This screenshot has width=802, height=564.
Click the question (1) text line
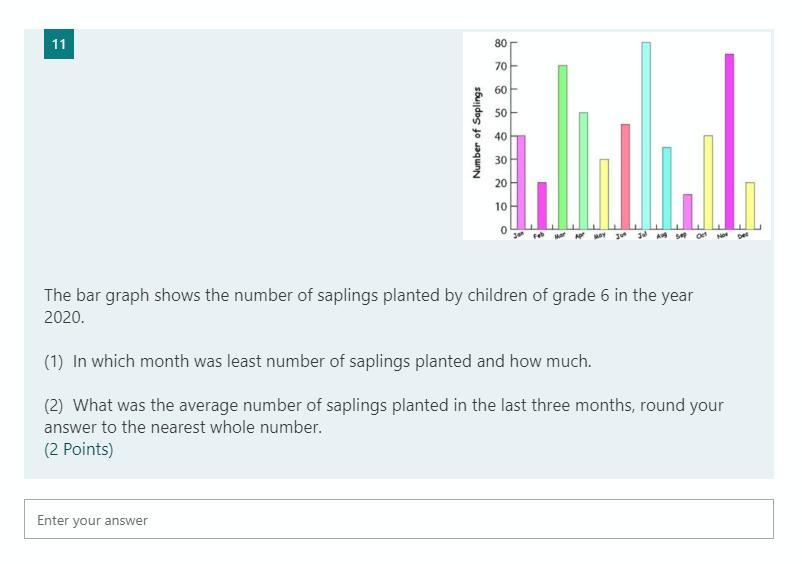(x=317, y=361)
